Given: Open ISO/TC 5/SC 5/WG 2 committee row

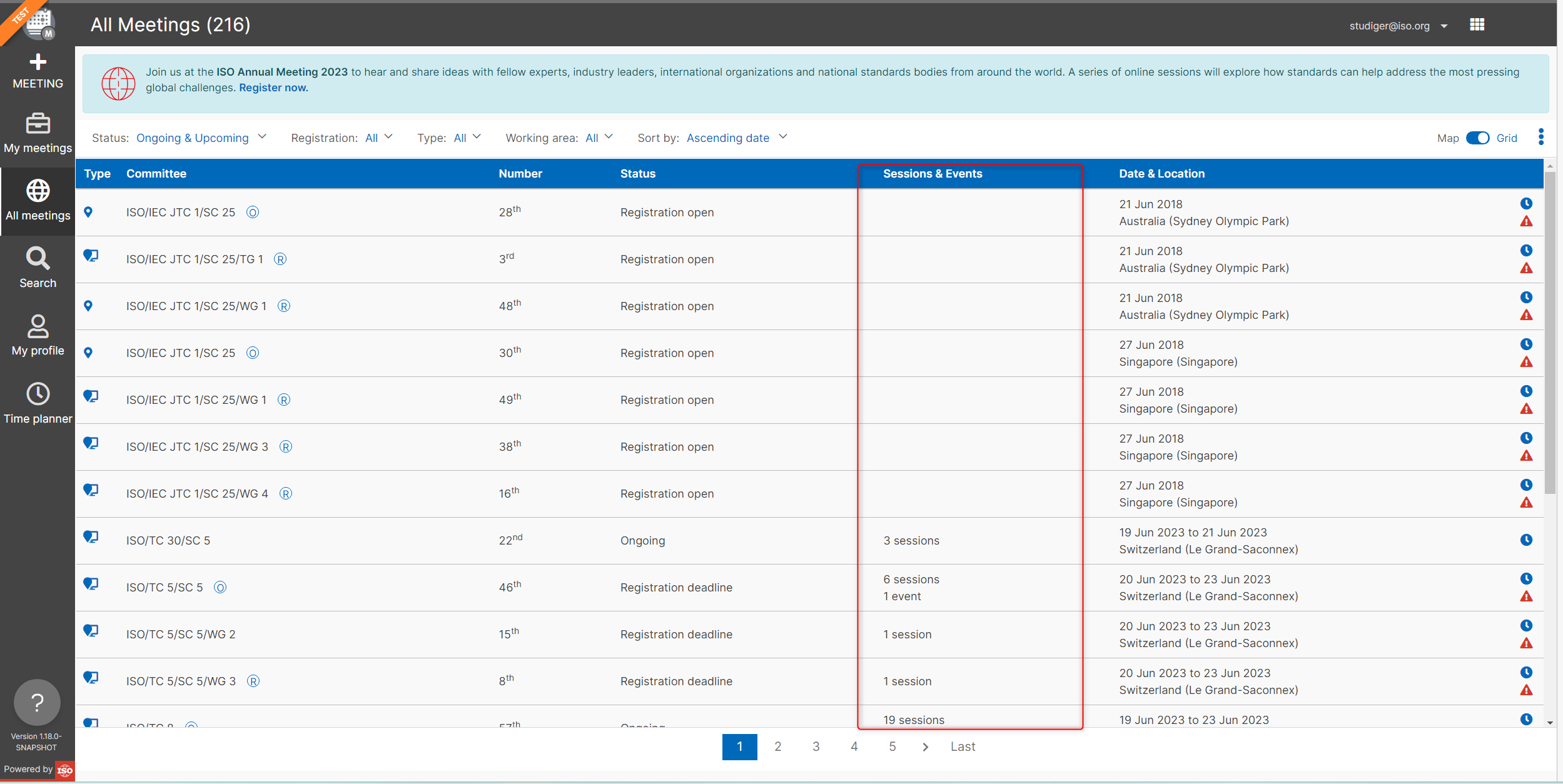Looking at the screenshot, I should 809,635.
